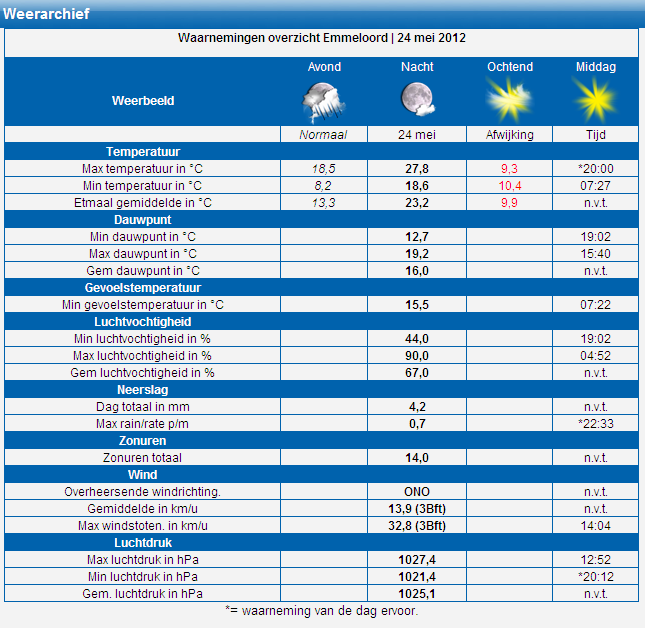Click the min dew point value 12,7
The width and height of the screenshot is (645, 628).
417,237
